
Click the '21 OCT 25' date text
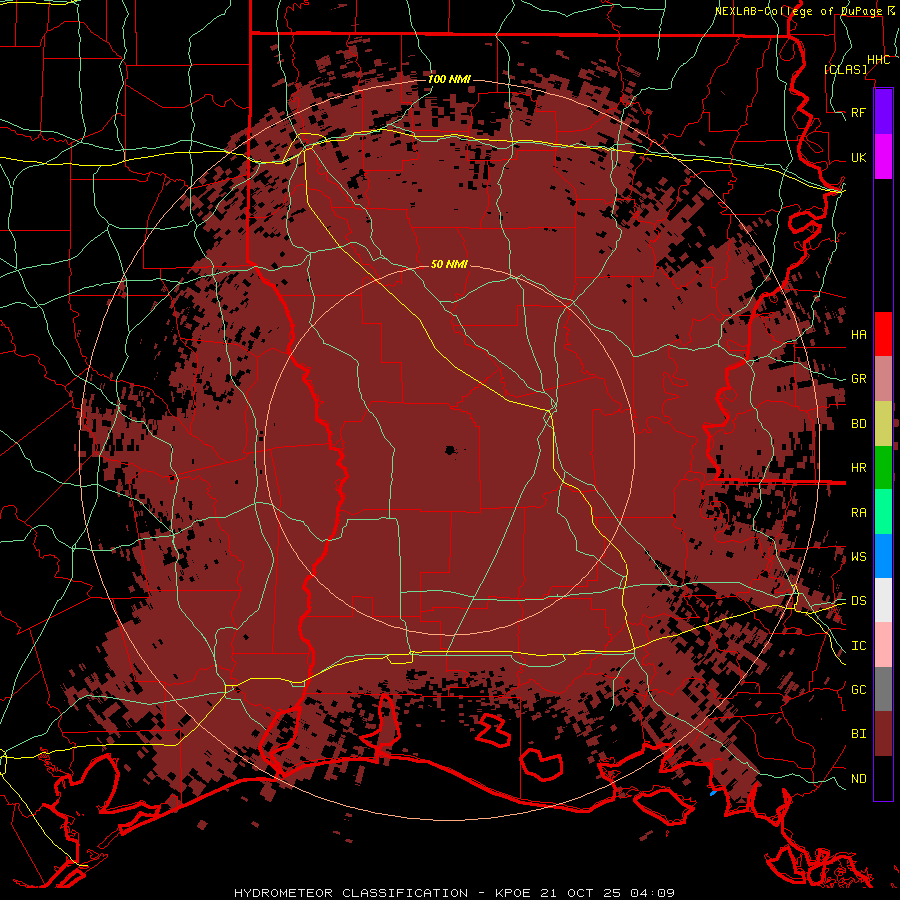(581, 893)
